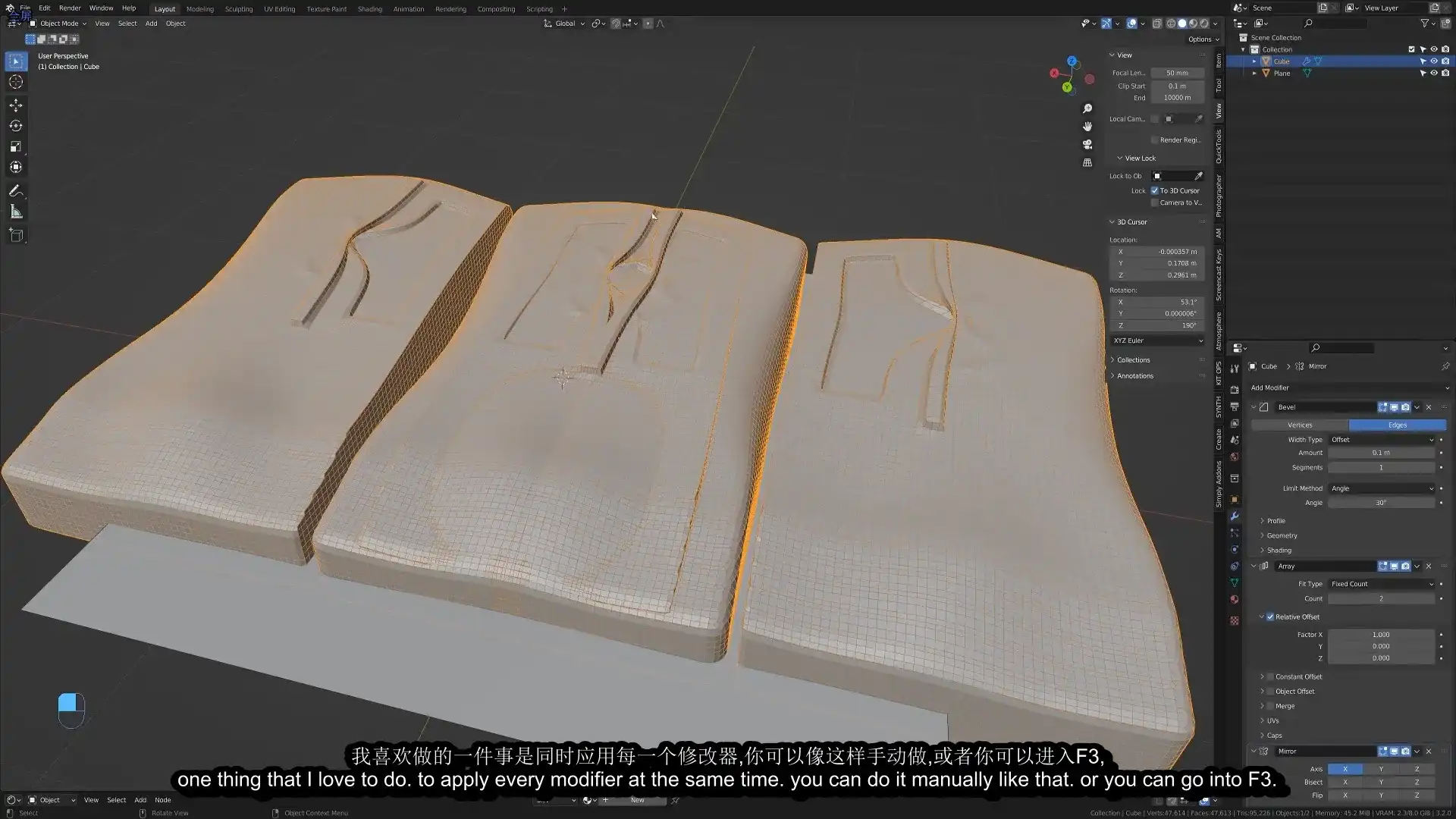Image resolution: width=1456 pixels, height=819 pixels.
Task: Open the Modifier Properties wrench tab
Action: [x=1235, y=516]
